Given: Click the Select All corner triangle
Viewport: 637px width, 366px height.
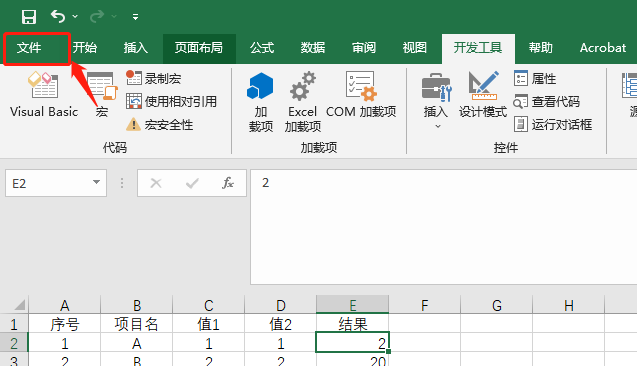Looking at the screenshot, I should pyautogui.click(x=19, y=305).
